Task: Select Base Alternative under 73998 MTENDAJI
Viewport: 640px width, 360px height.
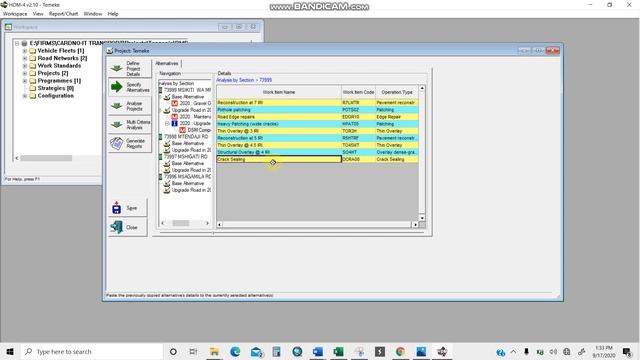Action: coord(188,144)
